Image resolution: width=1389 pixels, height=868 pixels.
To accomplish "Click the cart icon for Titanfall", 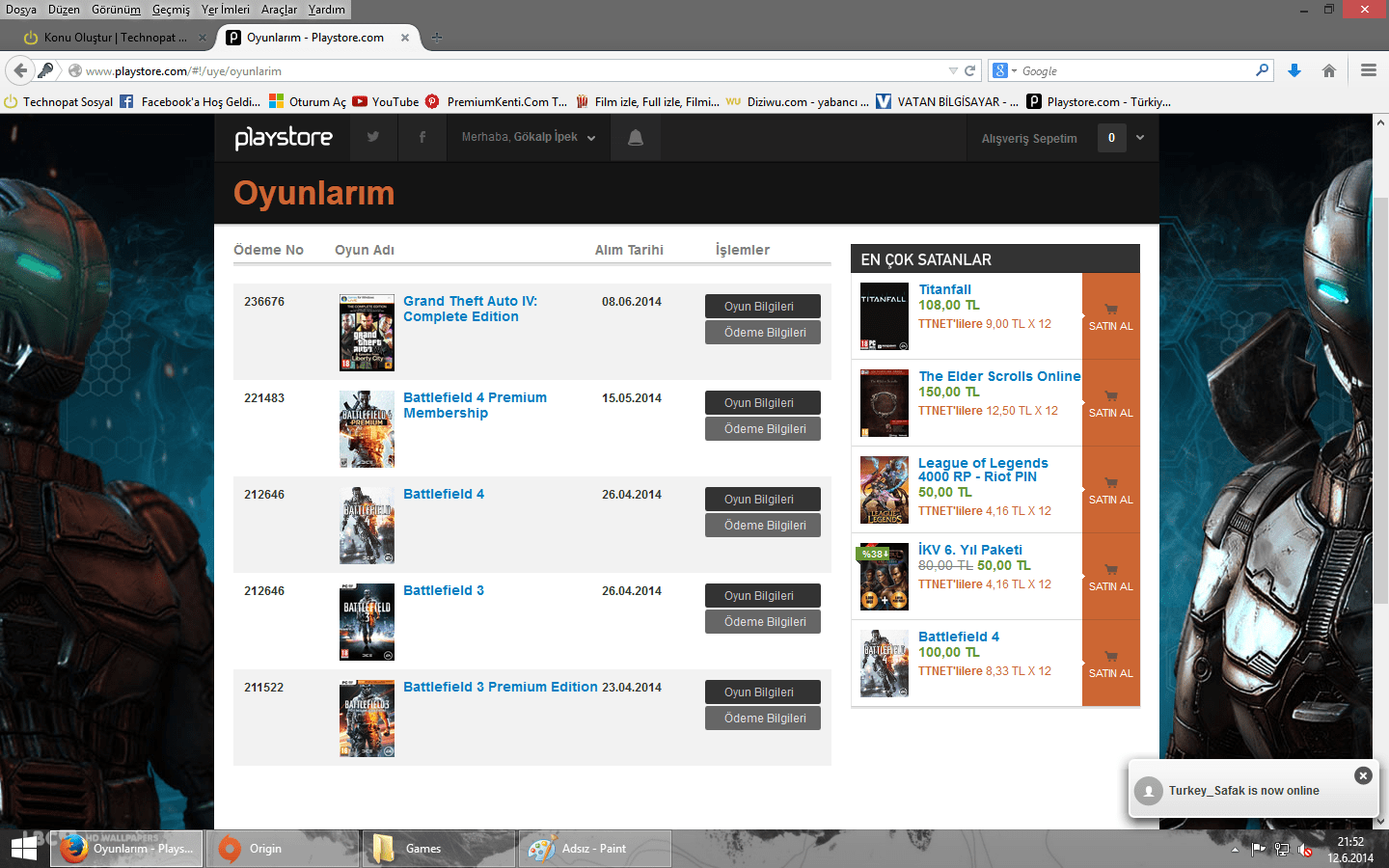I will tap(1111, 310).
